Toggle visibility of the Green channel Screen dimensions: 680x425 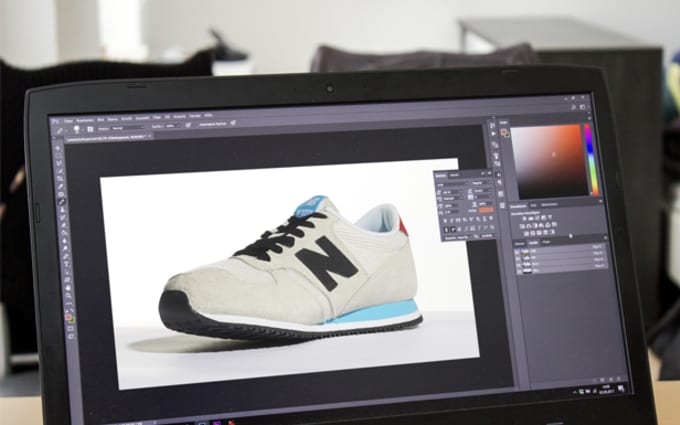(519, 265)
